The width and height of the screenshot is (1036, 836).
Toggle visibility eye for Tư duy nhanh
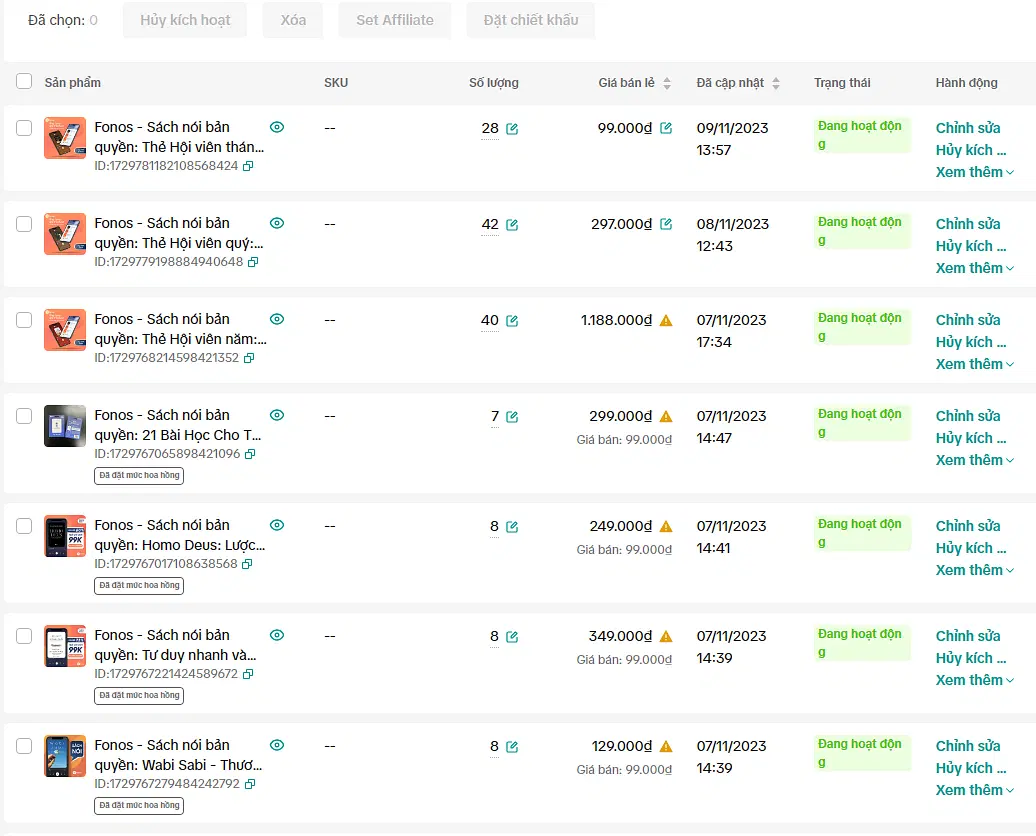278,635
